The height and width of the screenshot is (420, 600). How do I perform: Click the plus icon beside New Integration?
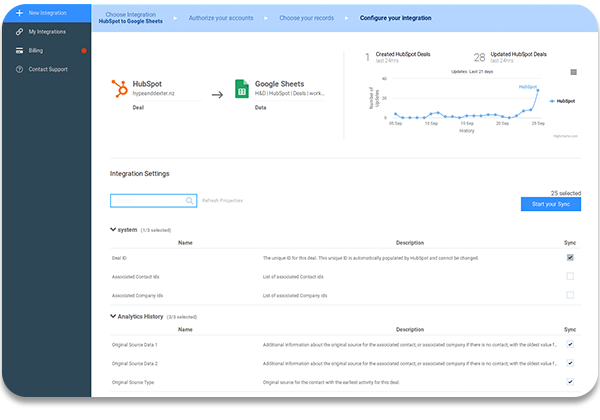(x=19, y=13)
